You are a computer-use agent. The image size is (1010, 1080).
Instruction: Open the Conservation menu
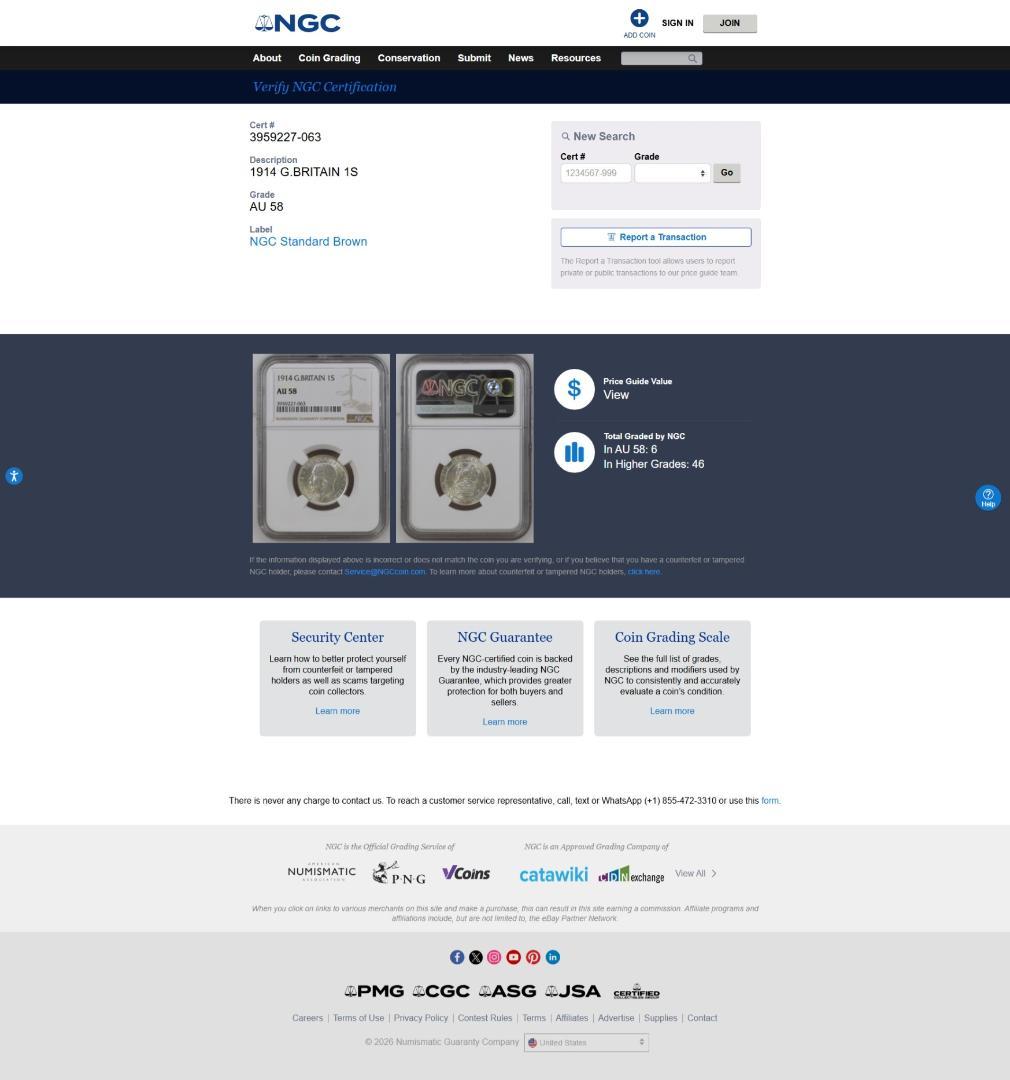click(409, 58)
